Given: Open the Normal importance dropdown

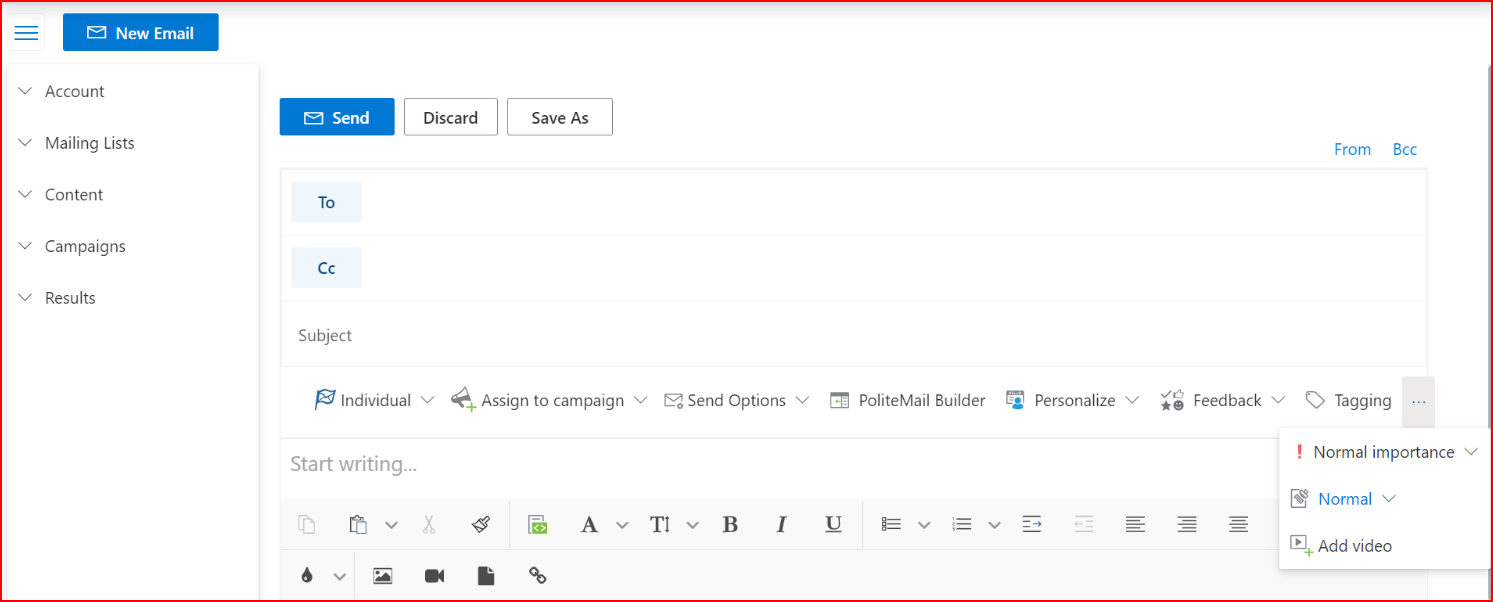Looking at the screenshot, I should coord(1384,452).
